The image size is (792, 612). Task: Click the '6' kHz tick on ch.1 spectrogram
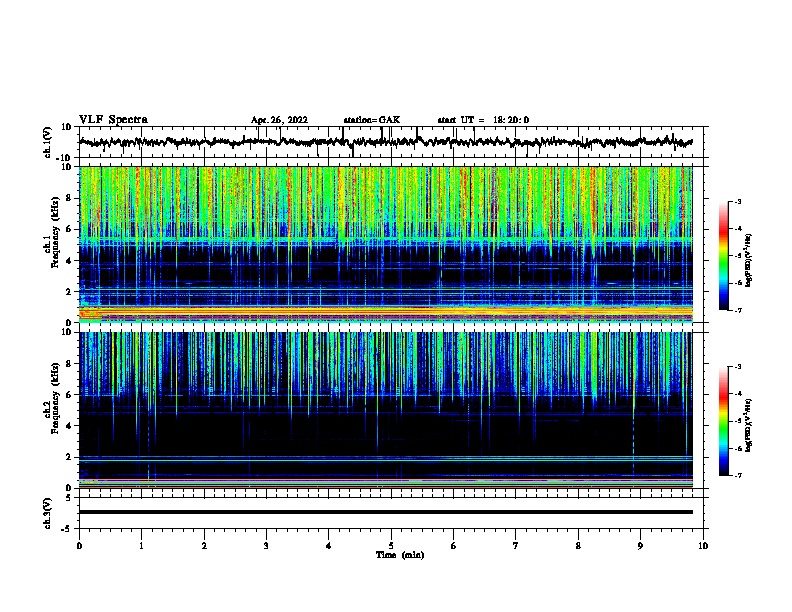(69, 229)
